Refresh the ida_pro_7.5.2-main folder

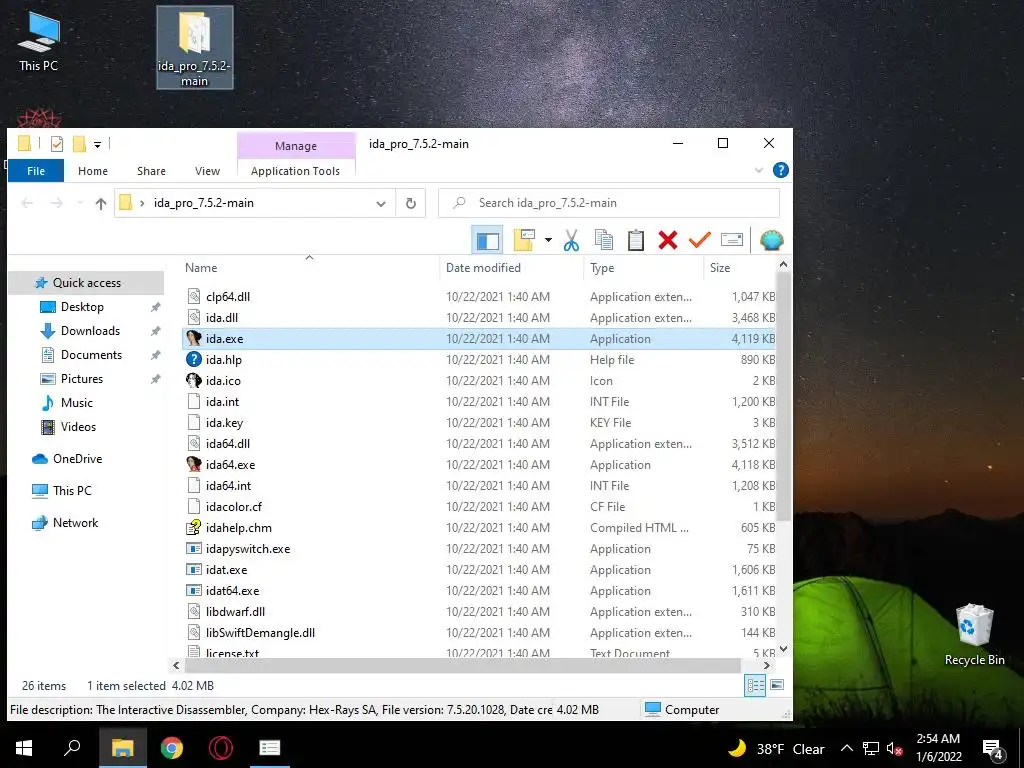click(x=411, y=204)
